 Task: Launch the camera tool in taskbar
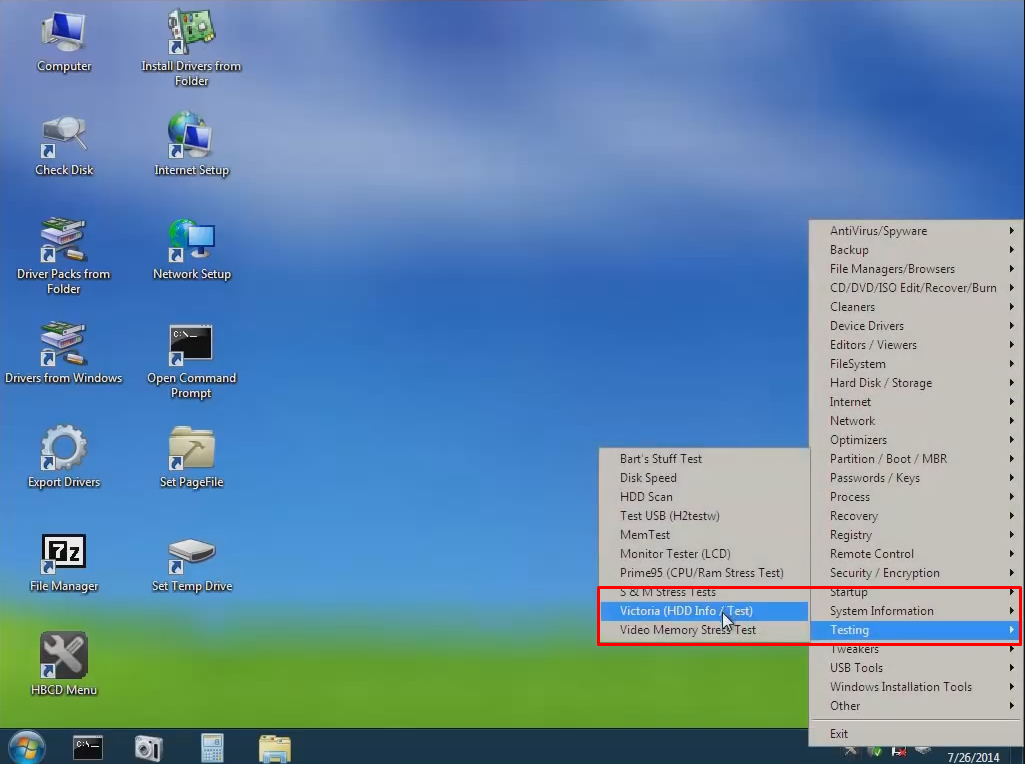[x=148, y=748]
